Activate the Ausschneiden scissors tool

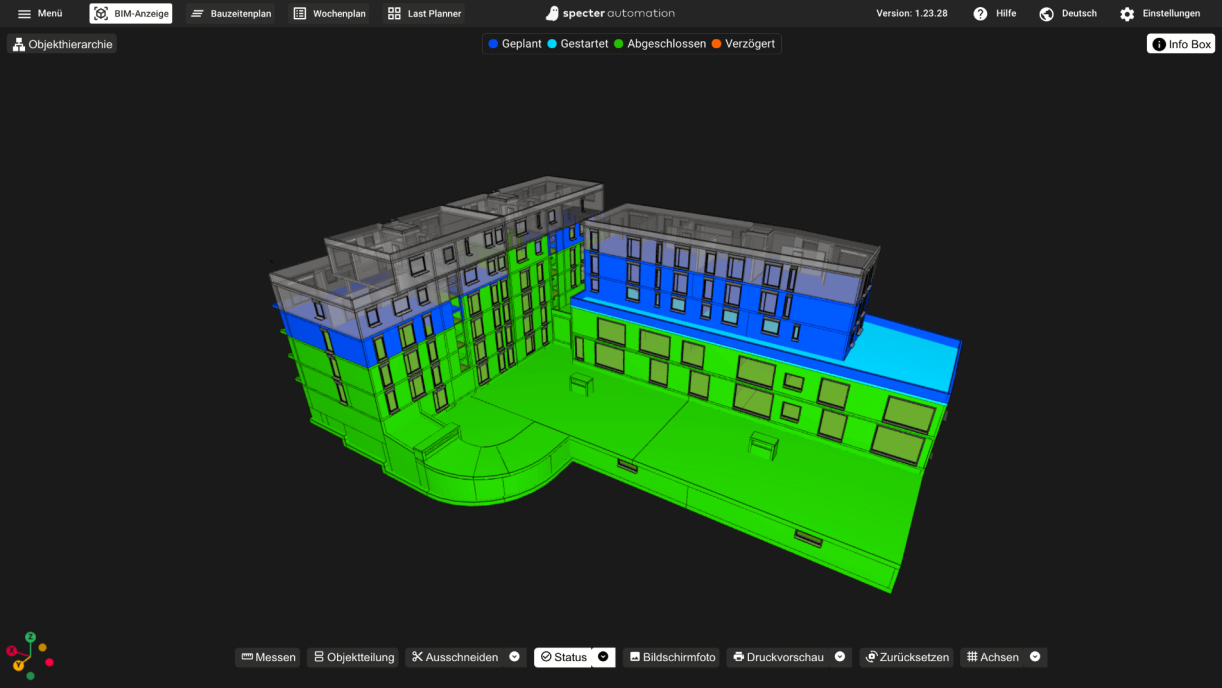pyautogui.click(x=455, y=657)
